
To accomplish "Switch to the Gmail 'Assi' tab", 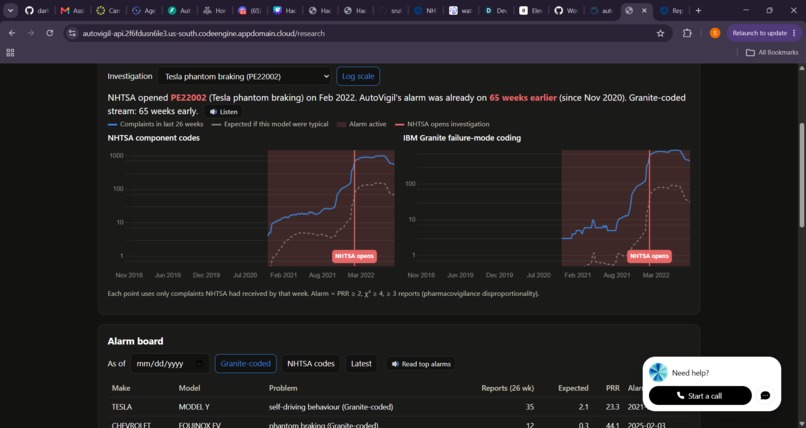I will click(x=72, y=10).
